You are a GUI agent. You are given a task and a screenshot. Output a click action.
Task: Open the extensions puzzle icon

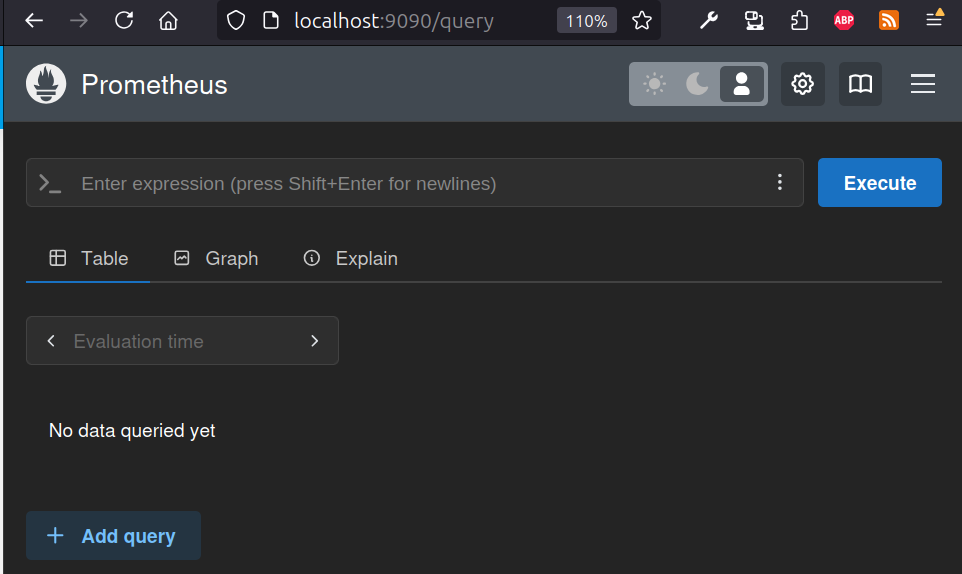pos(799,21)
